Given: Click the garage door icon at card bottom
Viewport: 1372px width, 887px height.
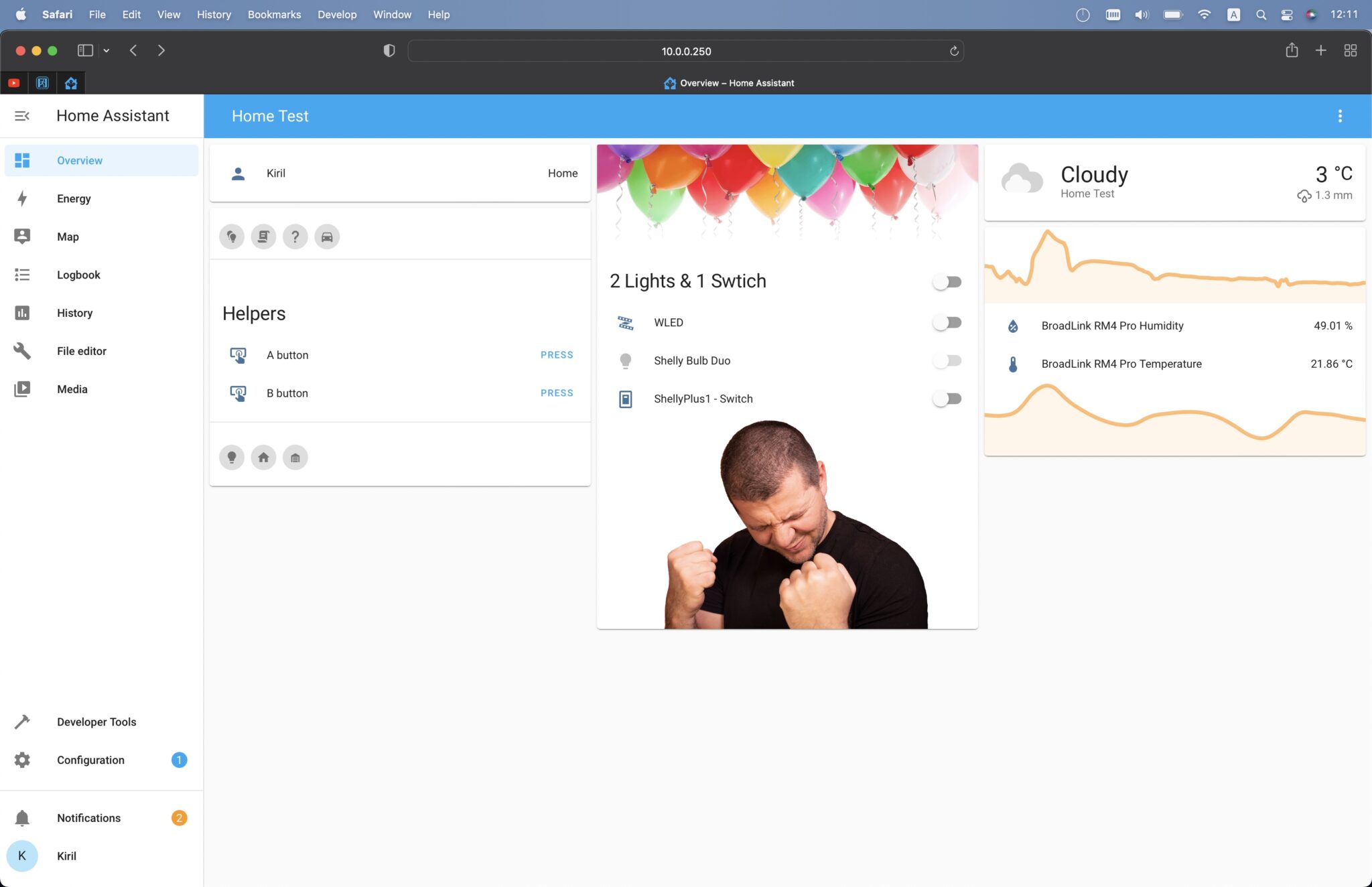Looking at the screenshot, I should click(295, 456).
